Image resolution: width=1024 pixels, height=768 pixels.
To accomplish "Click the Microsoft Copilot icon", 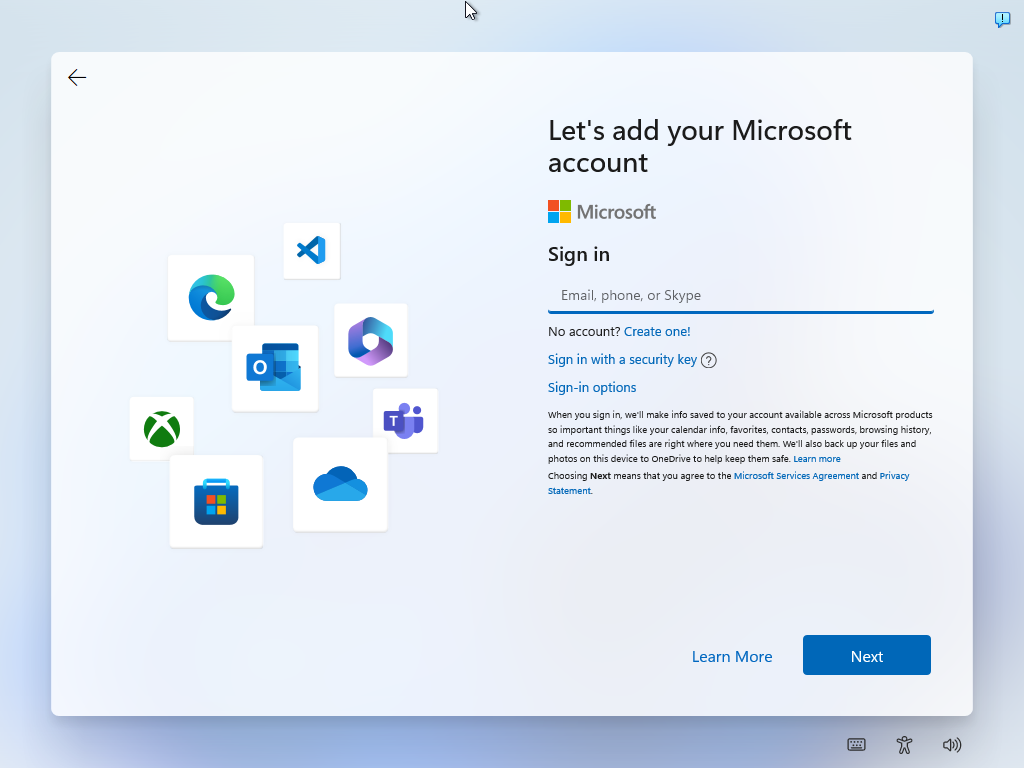I will click(x=370, y=340).
